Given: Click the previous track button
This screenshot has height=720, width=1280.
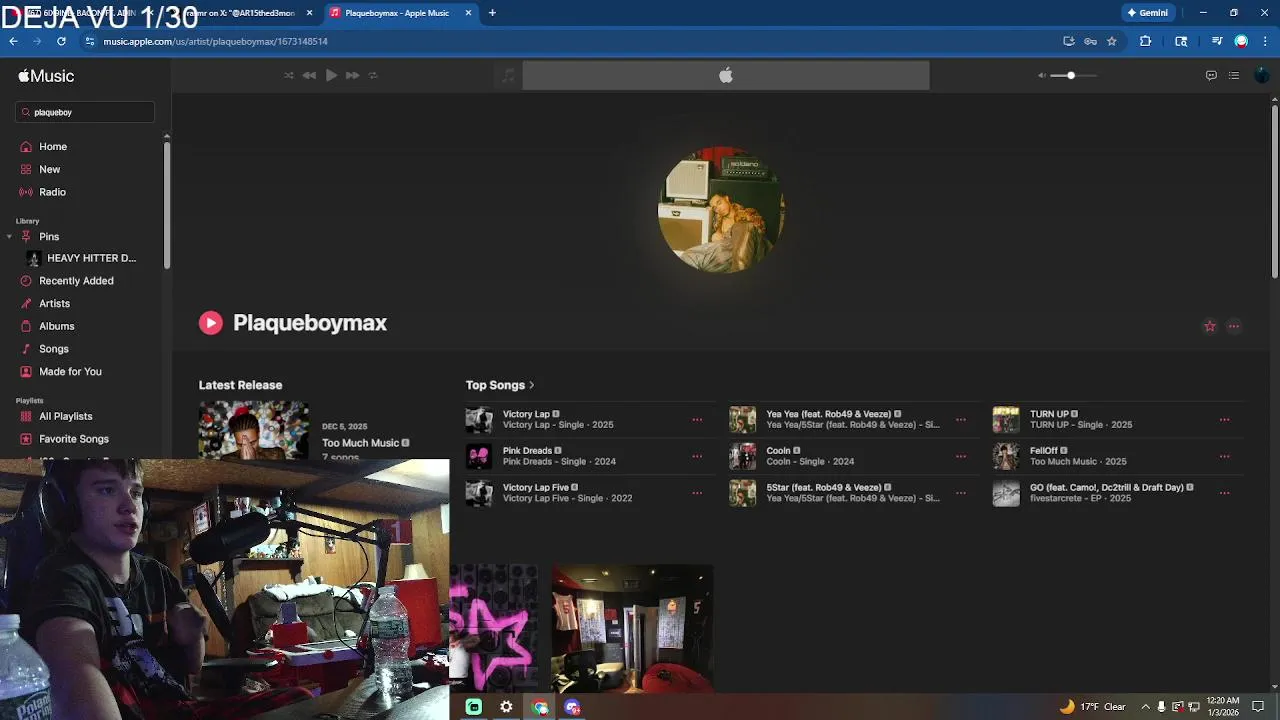Looking at the screenshot, I should coord(310,75).
